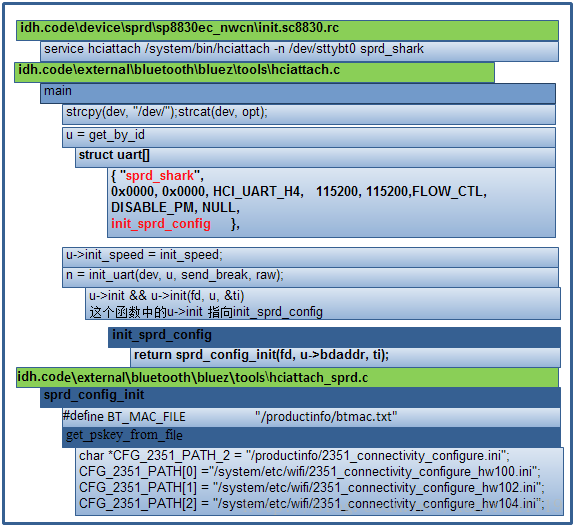Click the '#define BT_MAC_FILE' label
This screenshot has height=526, width=574.
[x=124, y=417]
